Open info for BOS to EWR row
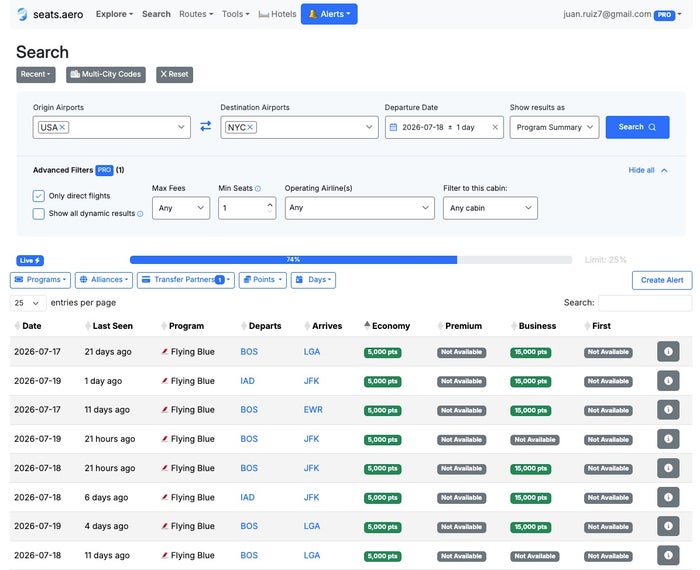The height and width of the screenshot is (570, 700). click(x=668, y=410)
